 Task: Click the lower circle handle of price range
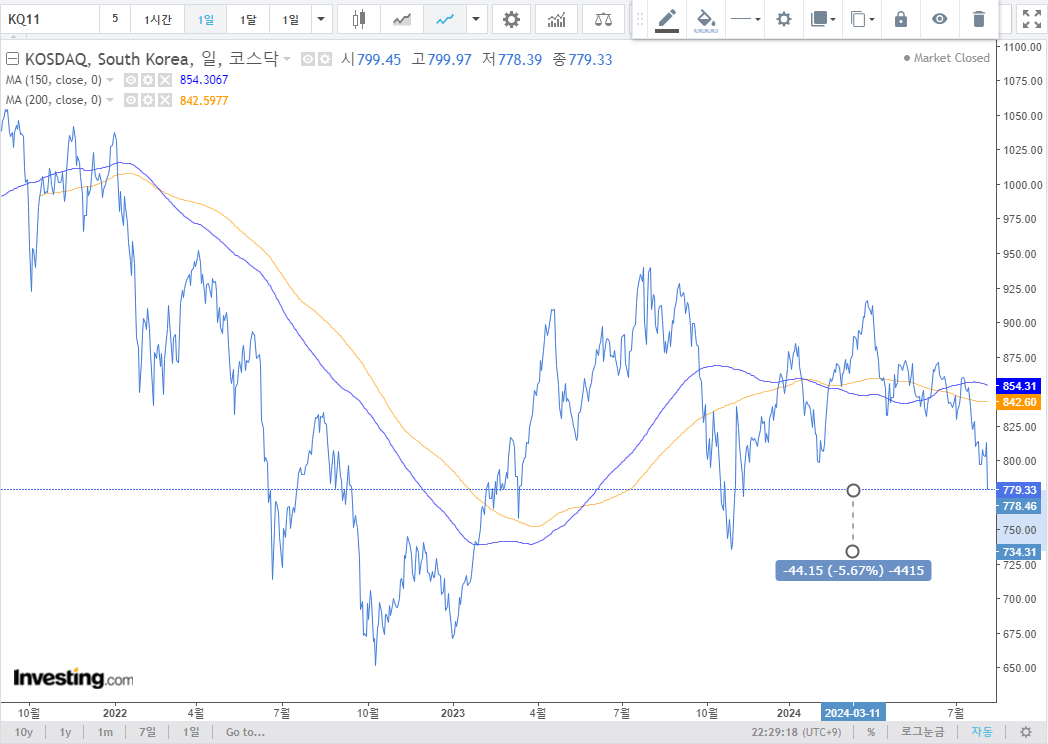[852, 551]
